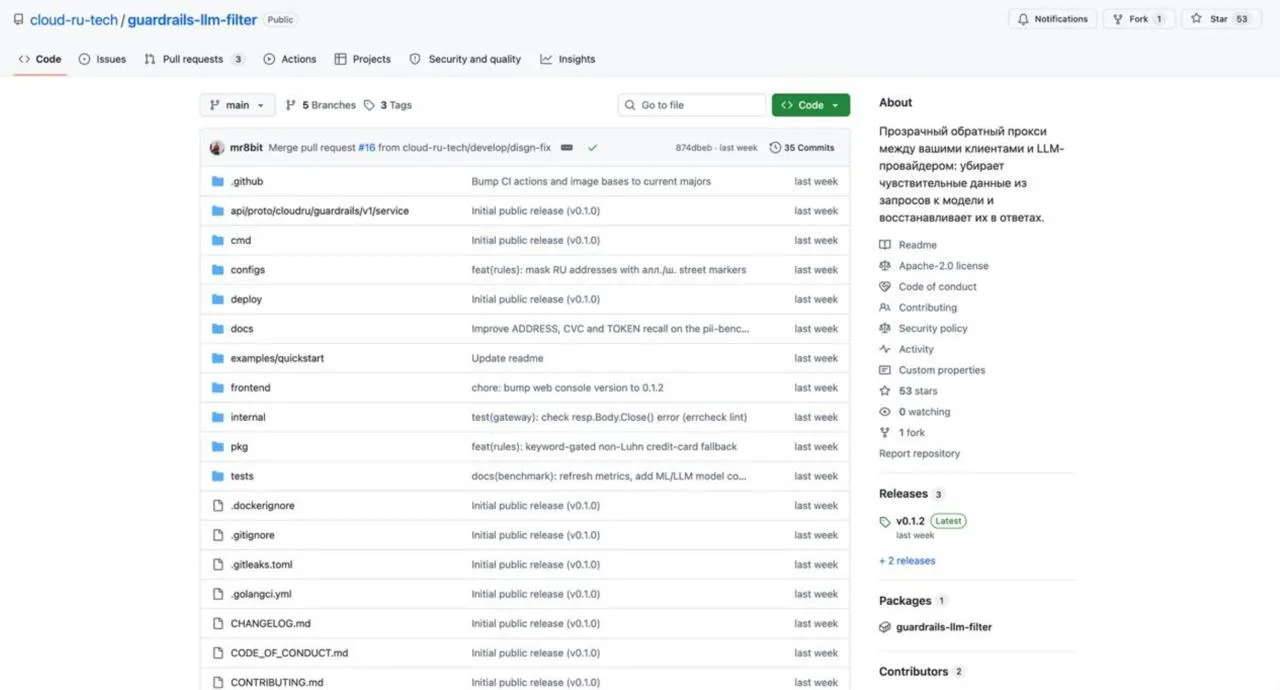The width and height of the screenshot is (1280, 690).
Task: Open commit 'Bump CI actions and image bases'
Action: 591,182
